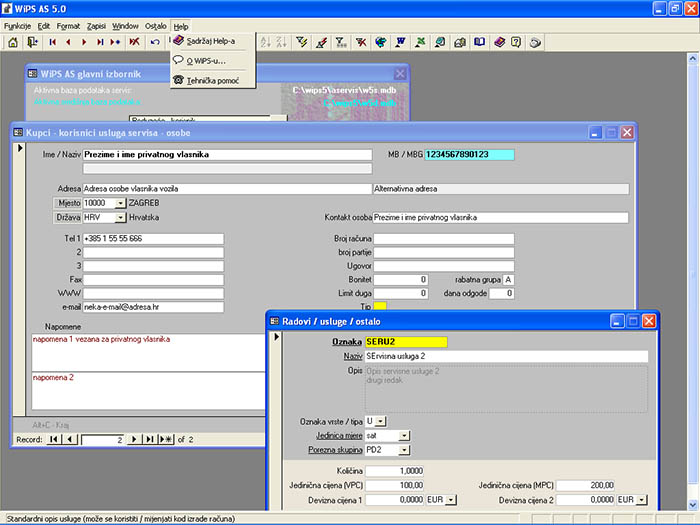Click the Država button
Viewport: 700px width, 525px height.
67,217
